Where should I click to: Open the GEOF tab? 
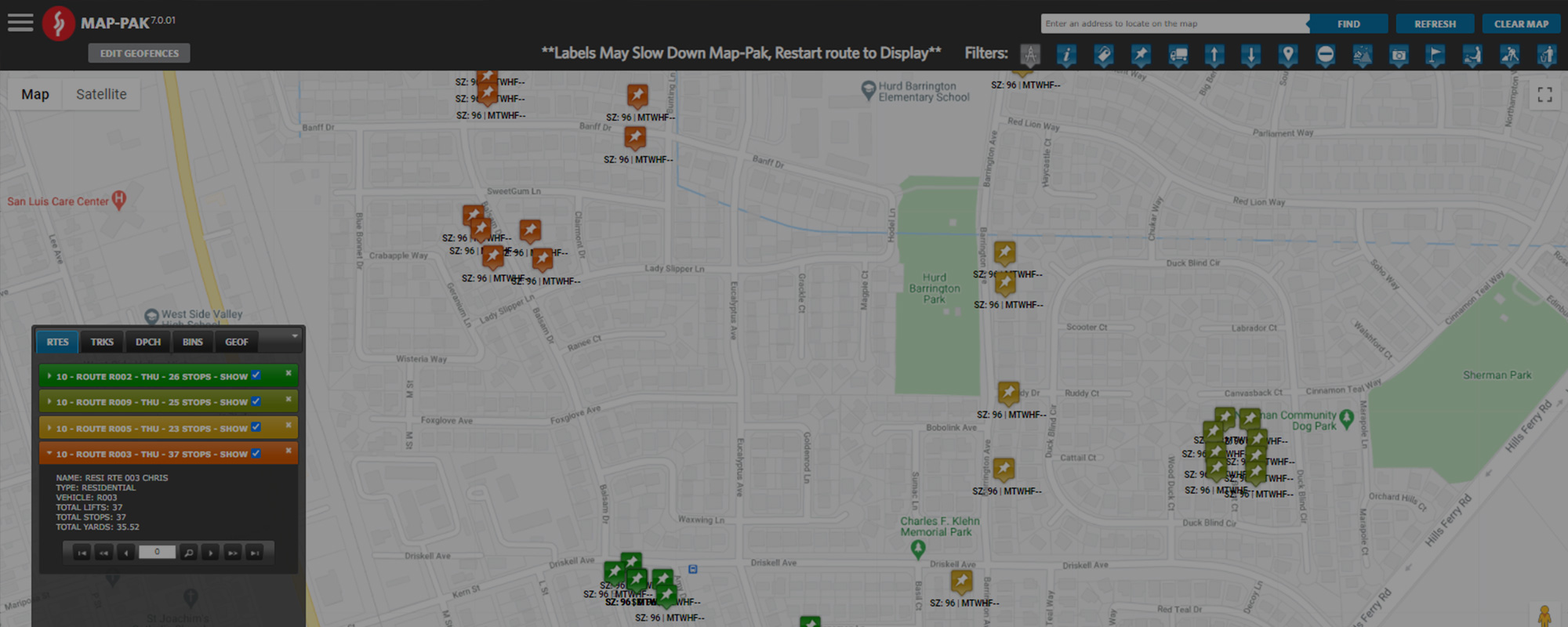coord(237,342)
